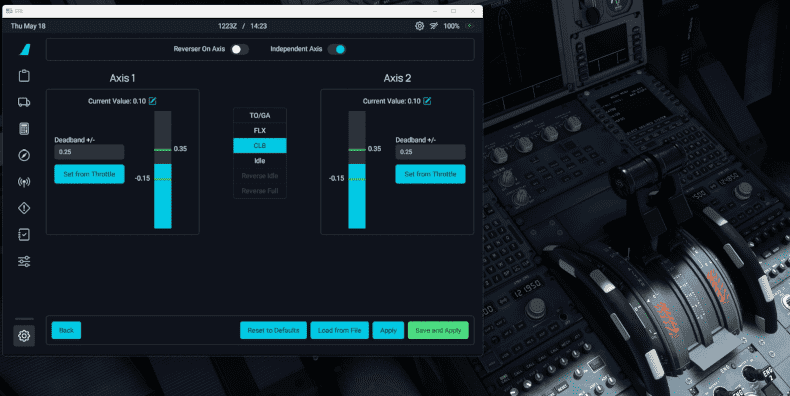Click the Axis 1 current value edit icon
Image resolution: width=790 pixels, height=396 pixels.
coord(152,101)
